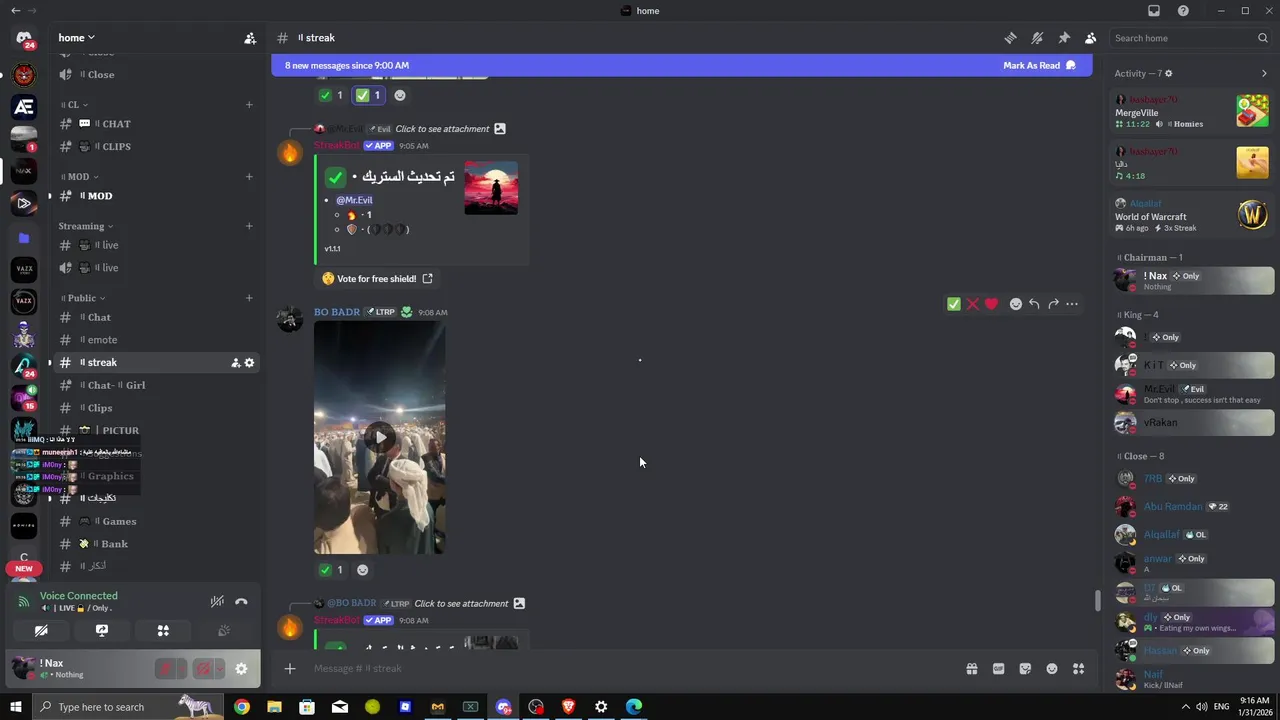Screen dimensions: 1280x720
Task: Collapse the CL category
Action: pyautogui.click(x=72, y=104)
